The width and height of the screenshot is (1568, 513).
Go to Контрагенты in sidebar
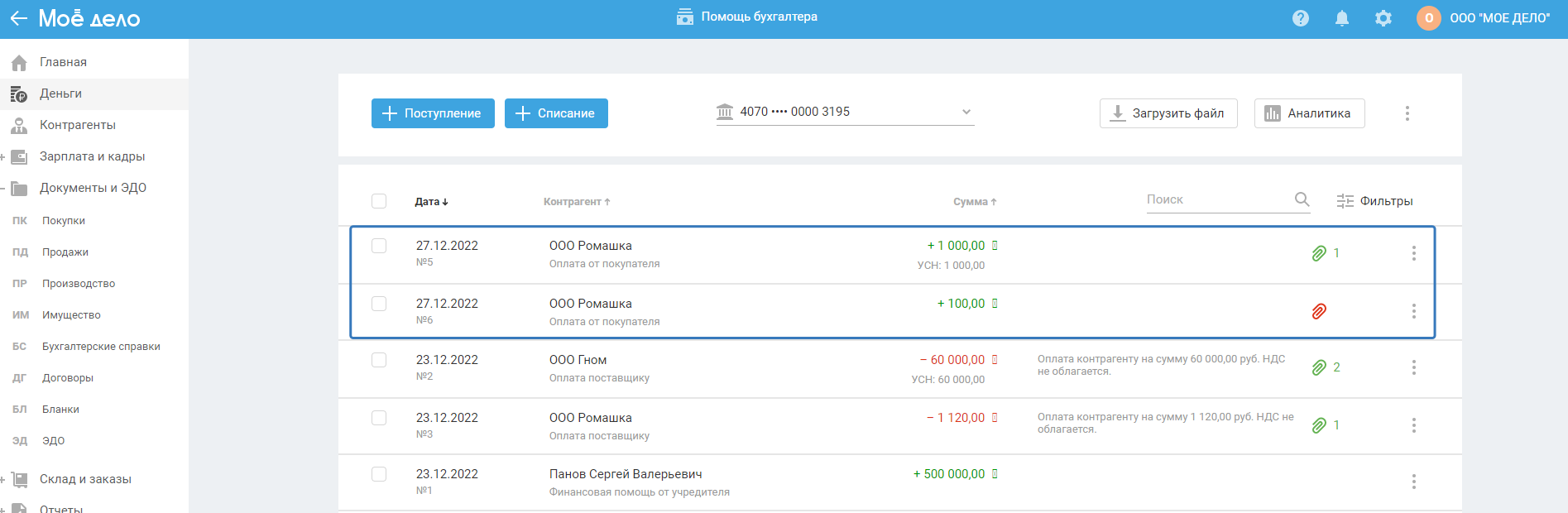click(x=78, y=125)
